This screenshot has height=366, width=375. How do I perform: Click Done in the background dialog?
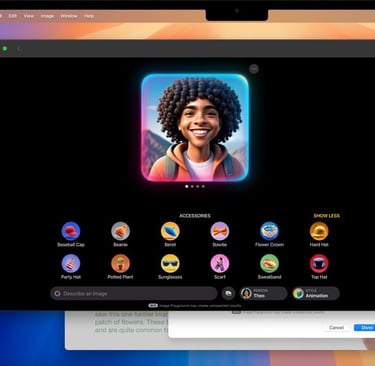[x=366, y=328]
